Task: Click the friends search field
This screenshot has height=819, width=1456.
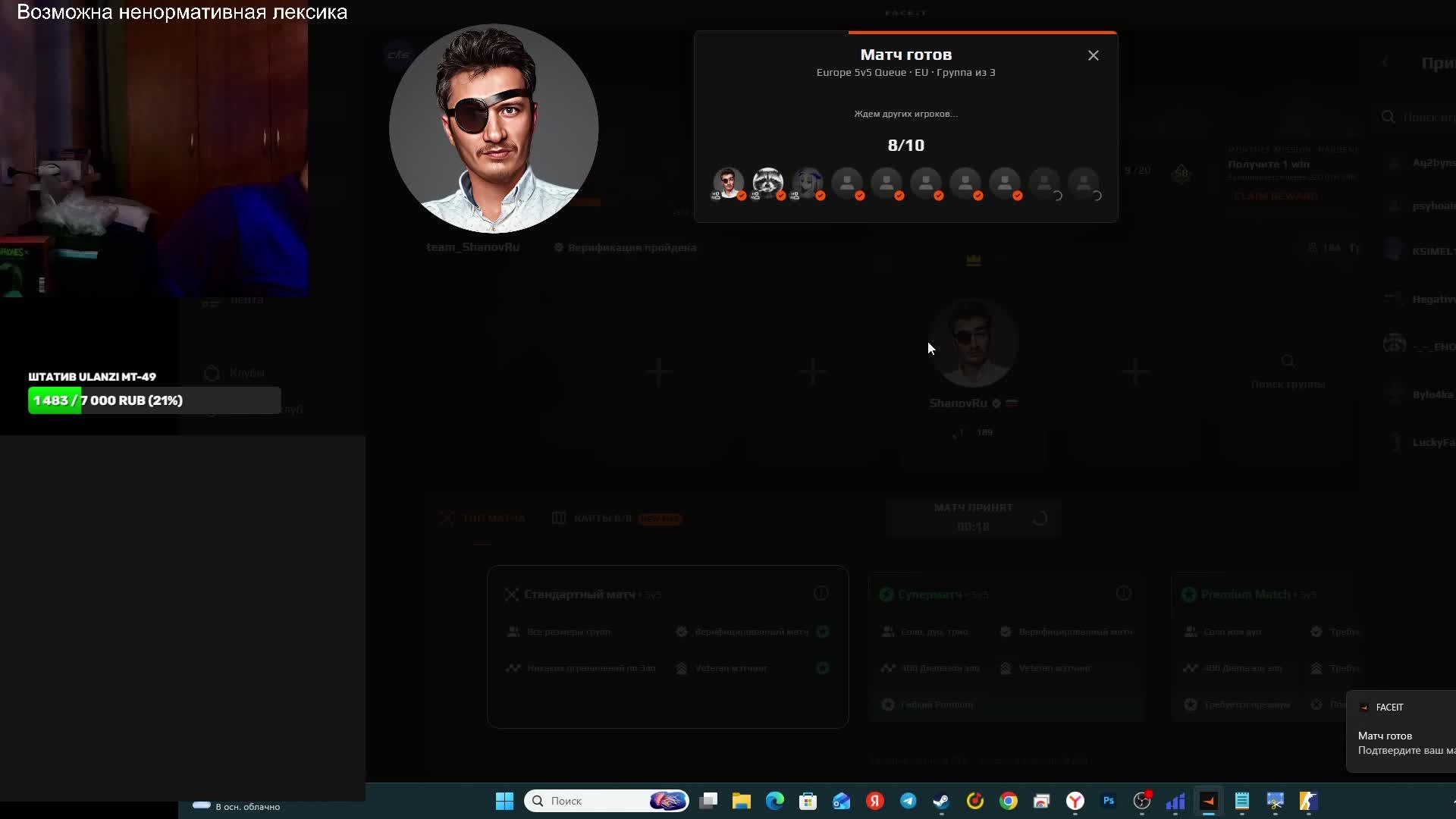Action: (1418, 117)
